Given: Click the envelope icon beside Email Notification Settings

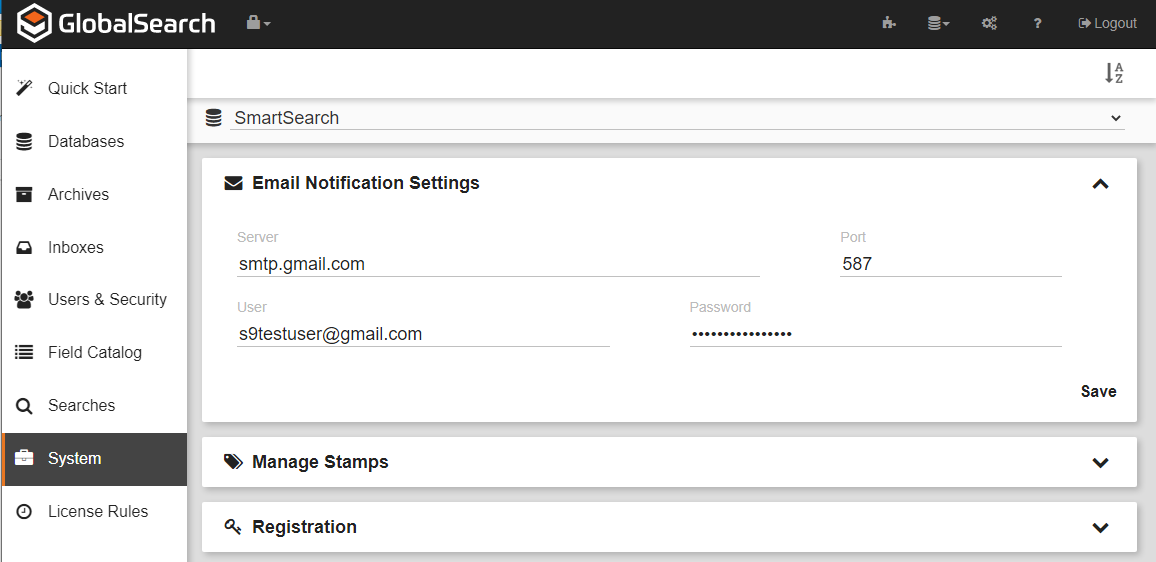Looking at the screenshot, I should pyautogui.click(x=233, y=183).
